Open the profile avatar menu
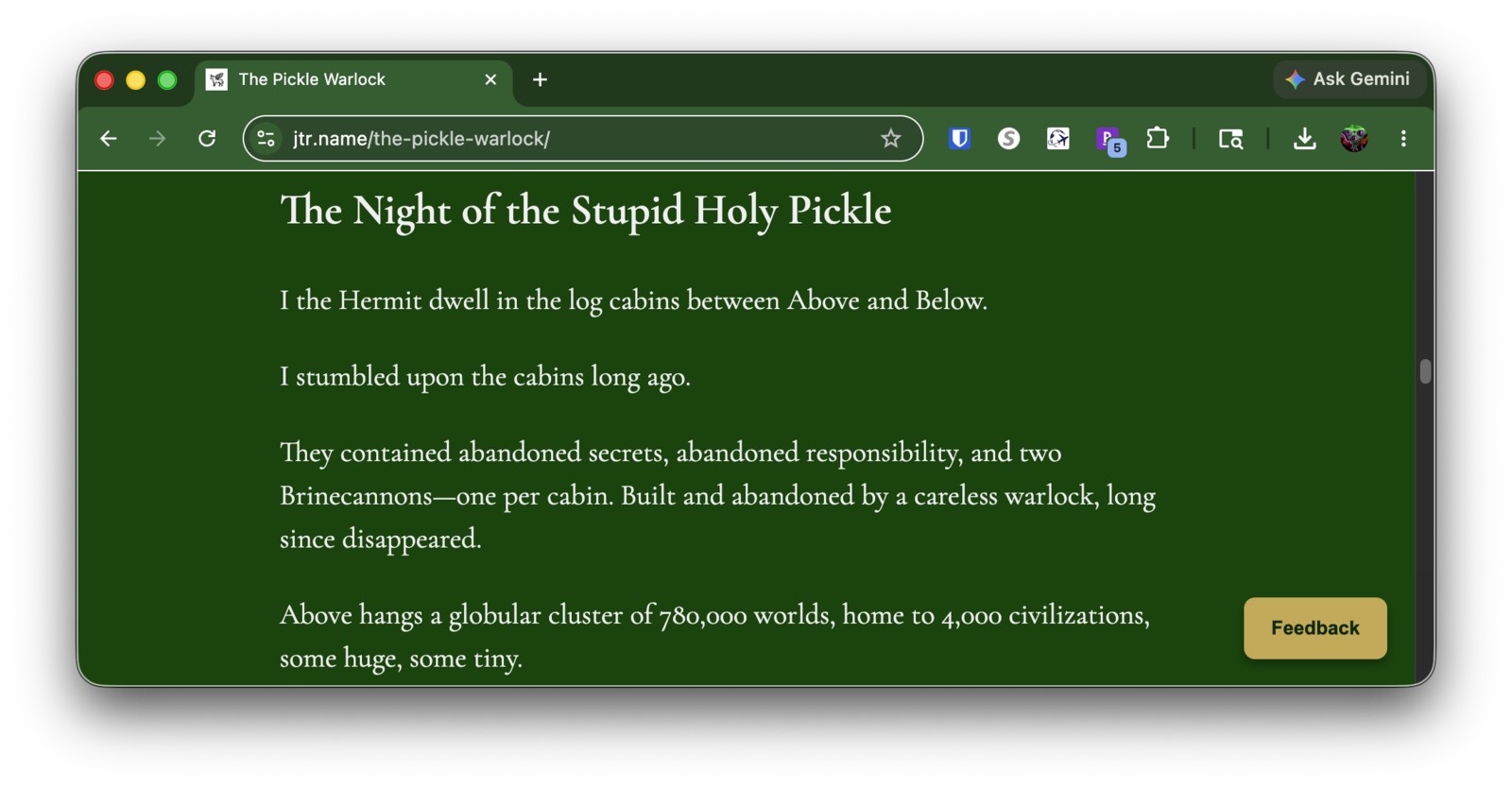Screen dimensions: 1512x788 1354,139
